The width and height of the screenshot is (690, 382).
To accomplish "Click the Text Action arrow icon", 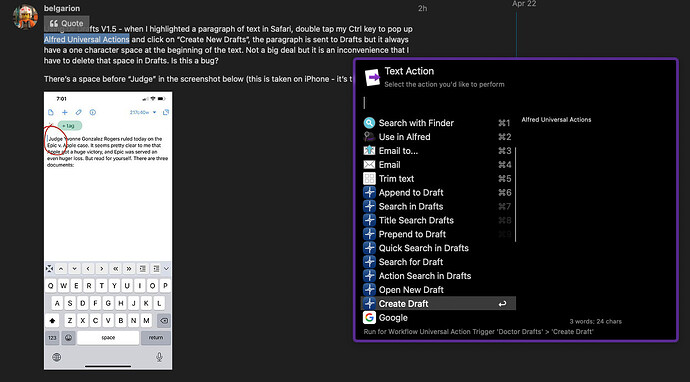I will click(x=372, y=78).
